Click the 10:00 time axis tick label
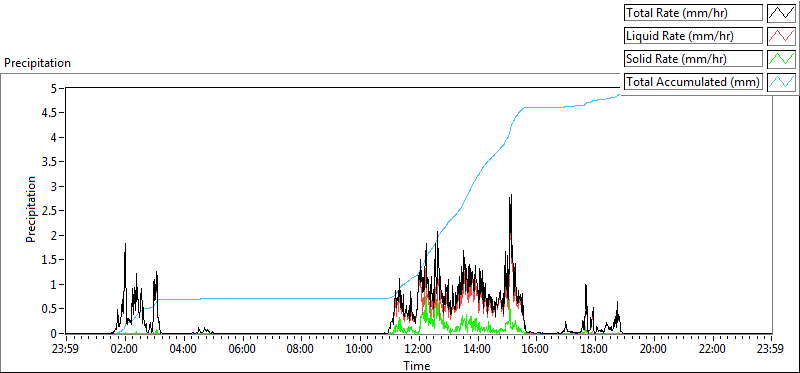Viewport: 800px width, 373px height. pos(360,350)
